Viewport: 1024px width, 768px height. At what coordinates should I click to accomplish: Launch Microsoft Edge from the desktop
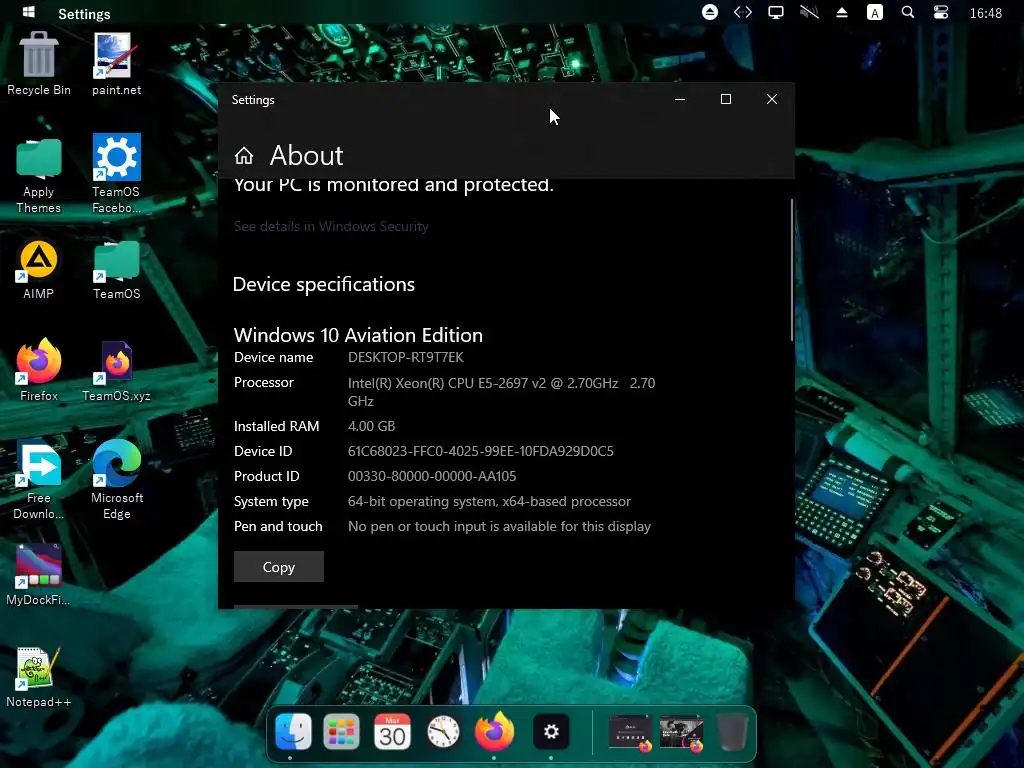(116, 480)
